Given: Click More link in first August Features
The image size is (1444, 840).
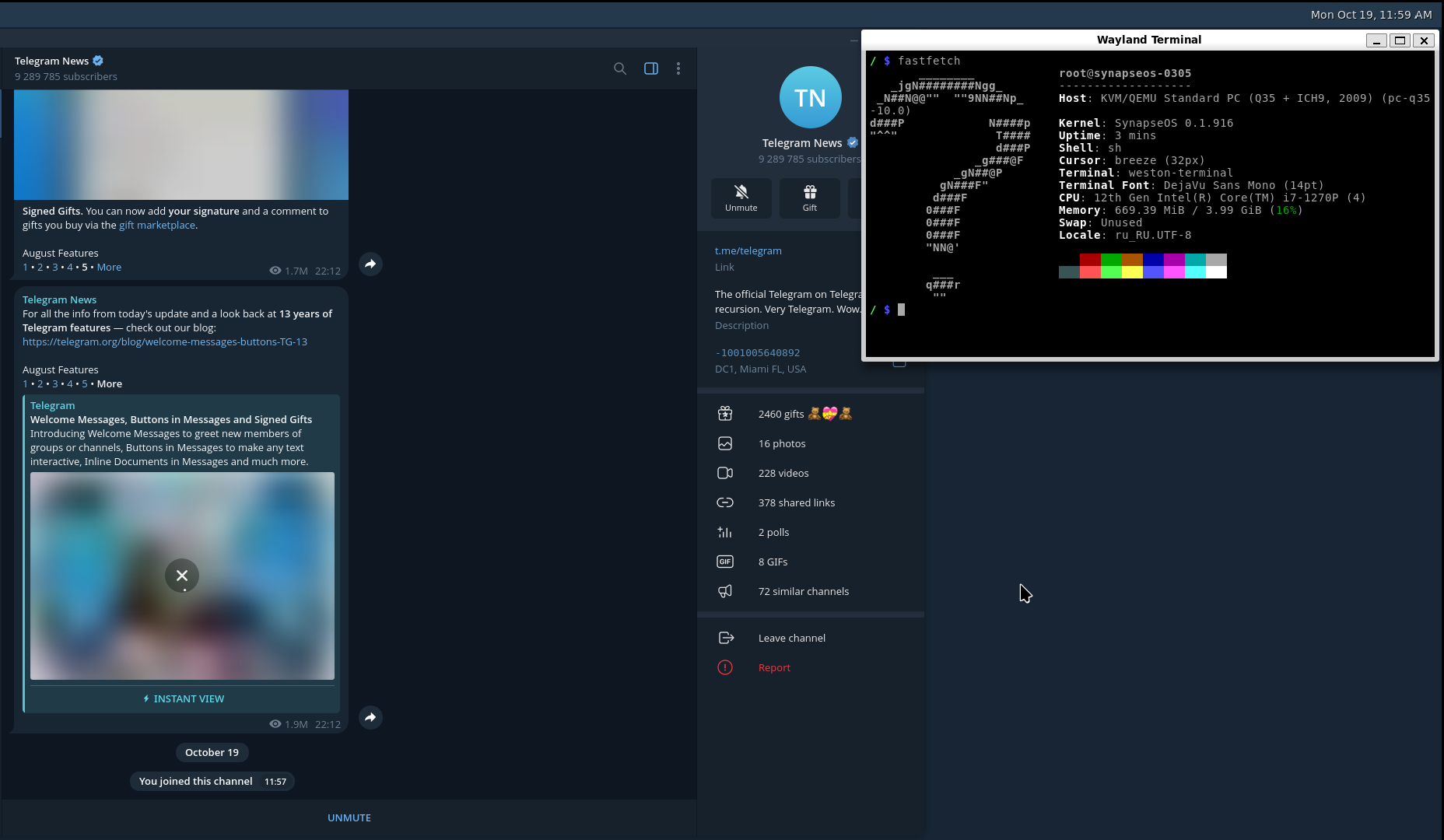Looking at the screenshot, I should tap(109, 267).
